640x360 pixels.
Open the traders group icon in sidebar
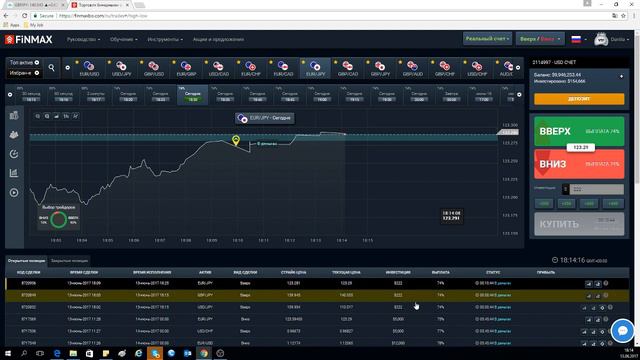tap(14, 134)
